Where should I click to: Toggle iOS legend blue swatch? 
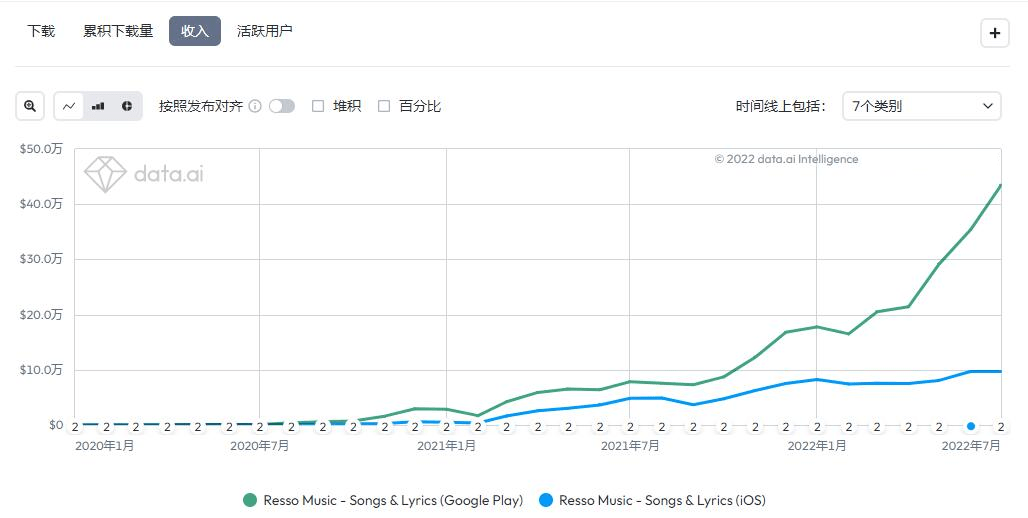point(545,500)
